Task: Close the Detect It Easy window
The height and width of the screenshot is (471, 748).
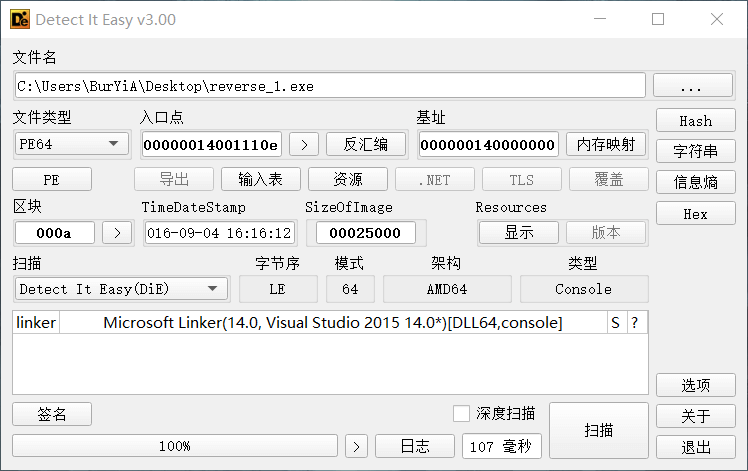Action: click(x=717, y=19)
